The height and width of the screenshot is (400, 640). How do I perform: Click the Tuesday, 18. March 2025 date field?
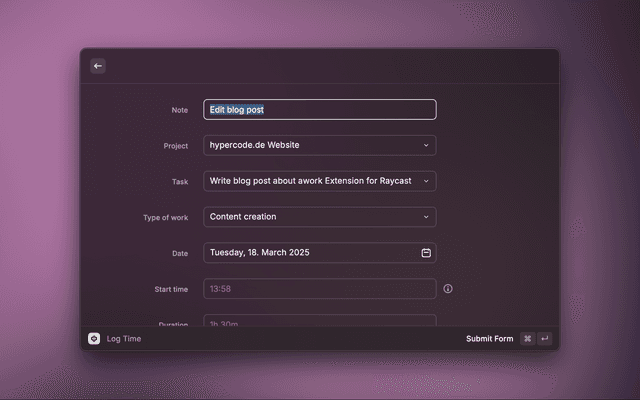[310, 253]
